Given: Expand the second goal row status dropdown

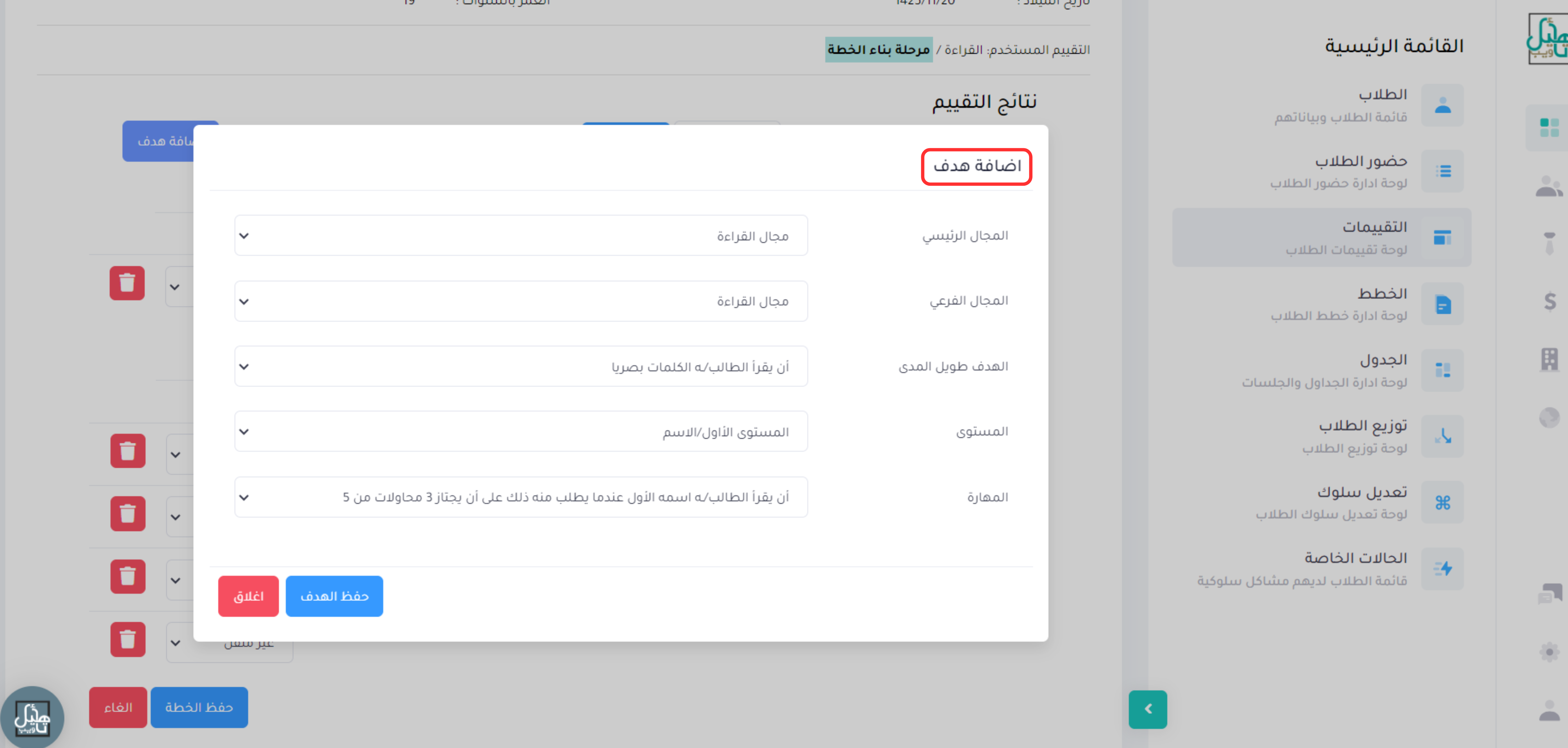Looking at the screenshot, I should pyautogui.click(x=180, y=455).
